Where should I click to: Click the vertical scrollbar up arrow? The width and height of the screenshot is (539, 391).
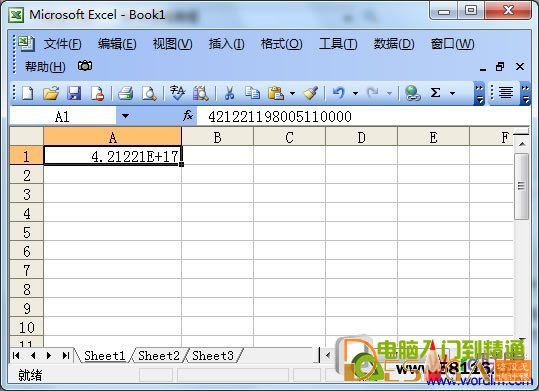coord(522,144)
